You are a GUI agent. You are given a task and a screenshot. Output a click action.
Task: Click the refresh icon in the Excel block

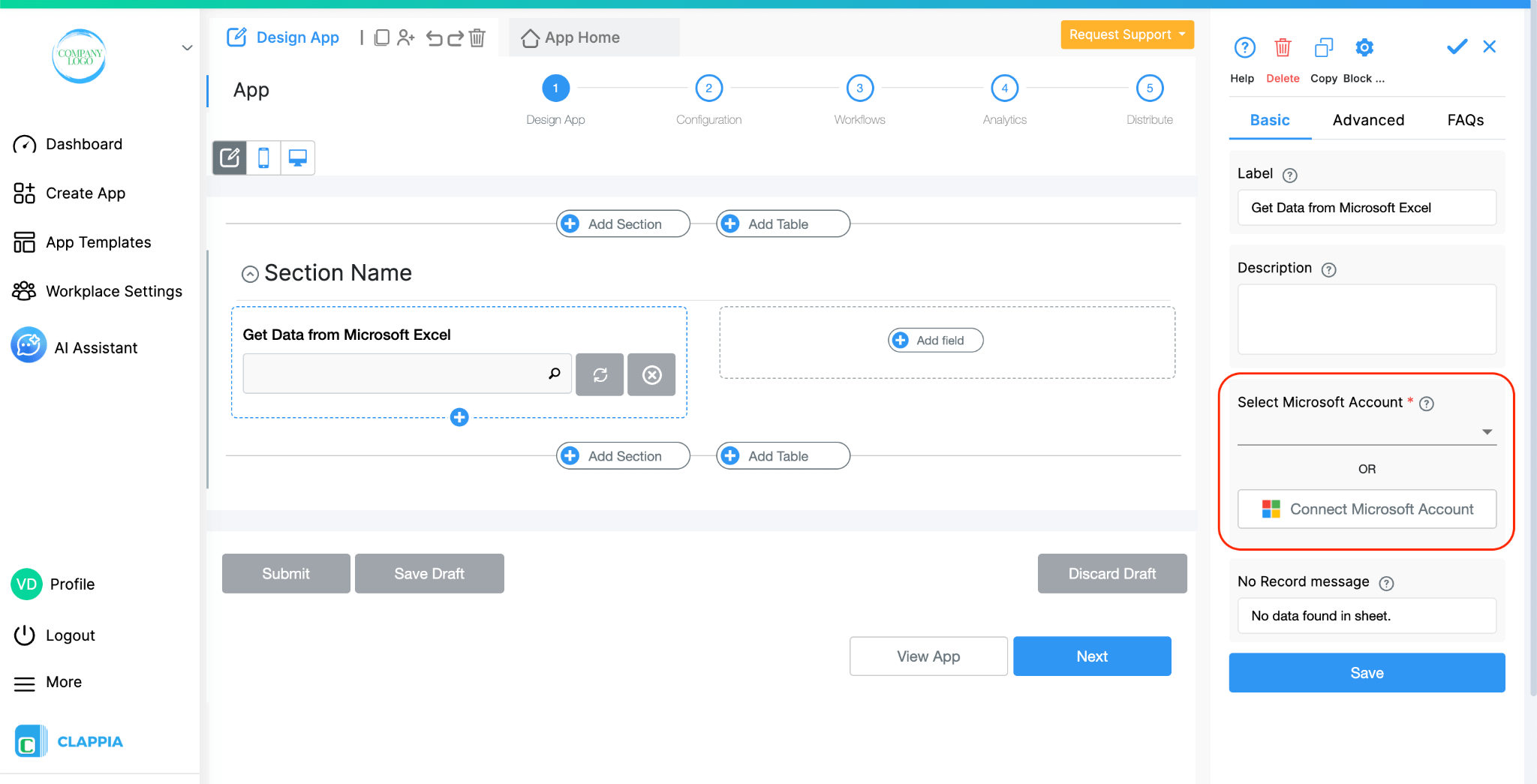[x=600, y=374]
